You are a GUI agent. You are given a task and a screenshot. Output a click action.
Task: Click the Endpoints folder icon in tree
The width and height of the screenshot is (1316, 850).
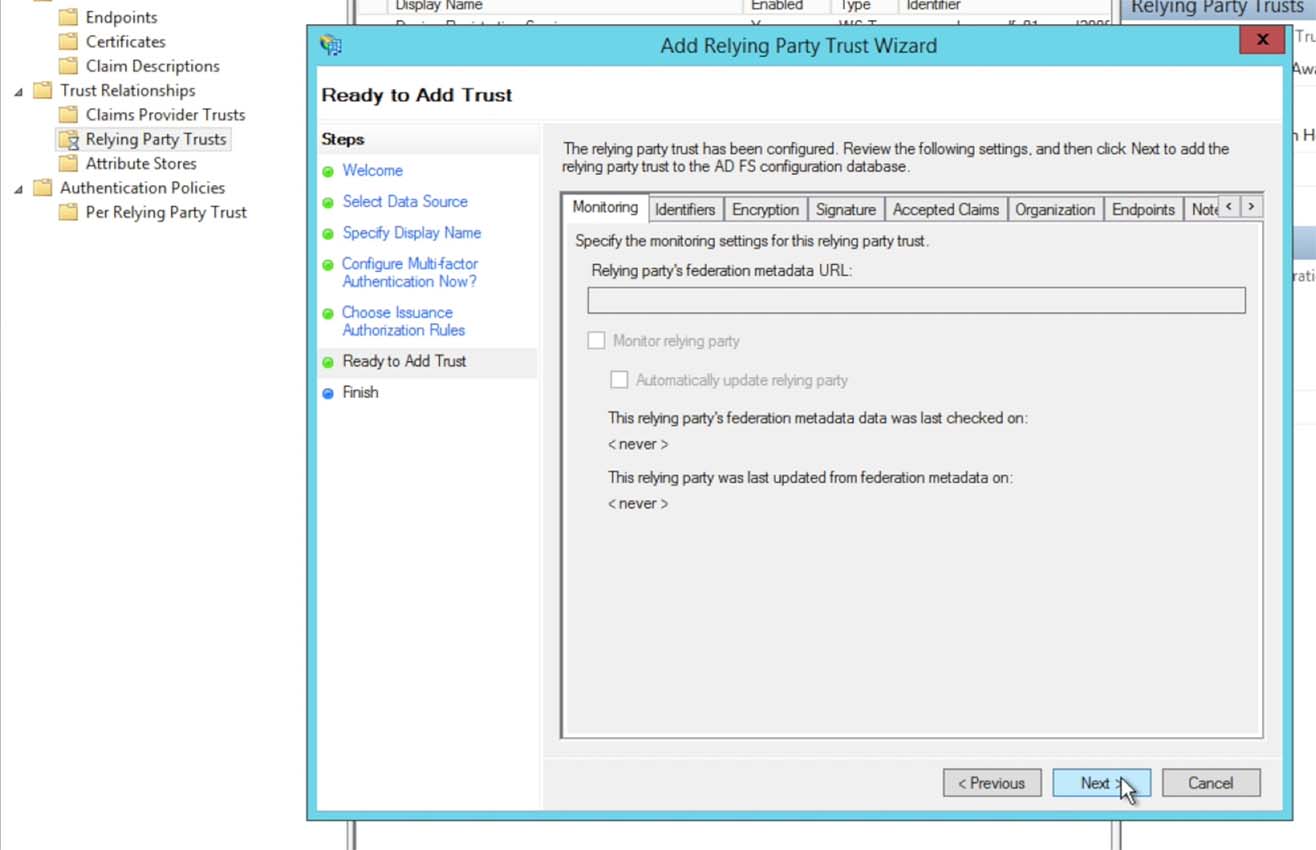(68, 17)
